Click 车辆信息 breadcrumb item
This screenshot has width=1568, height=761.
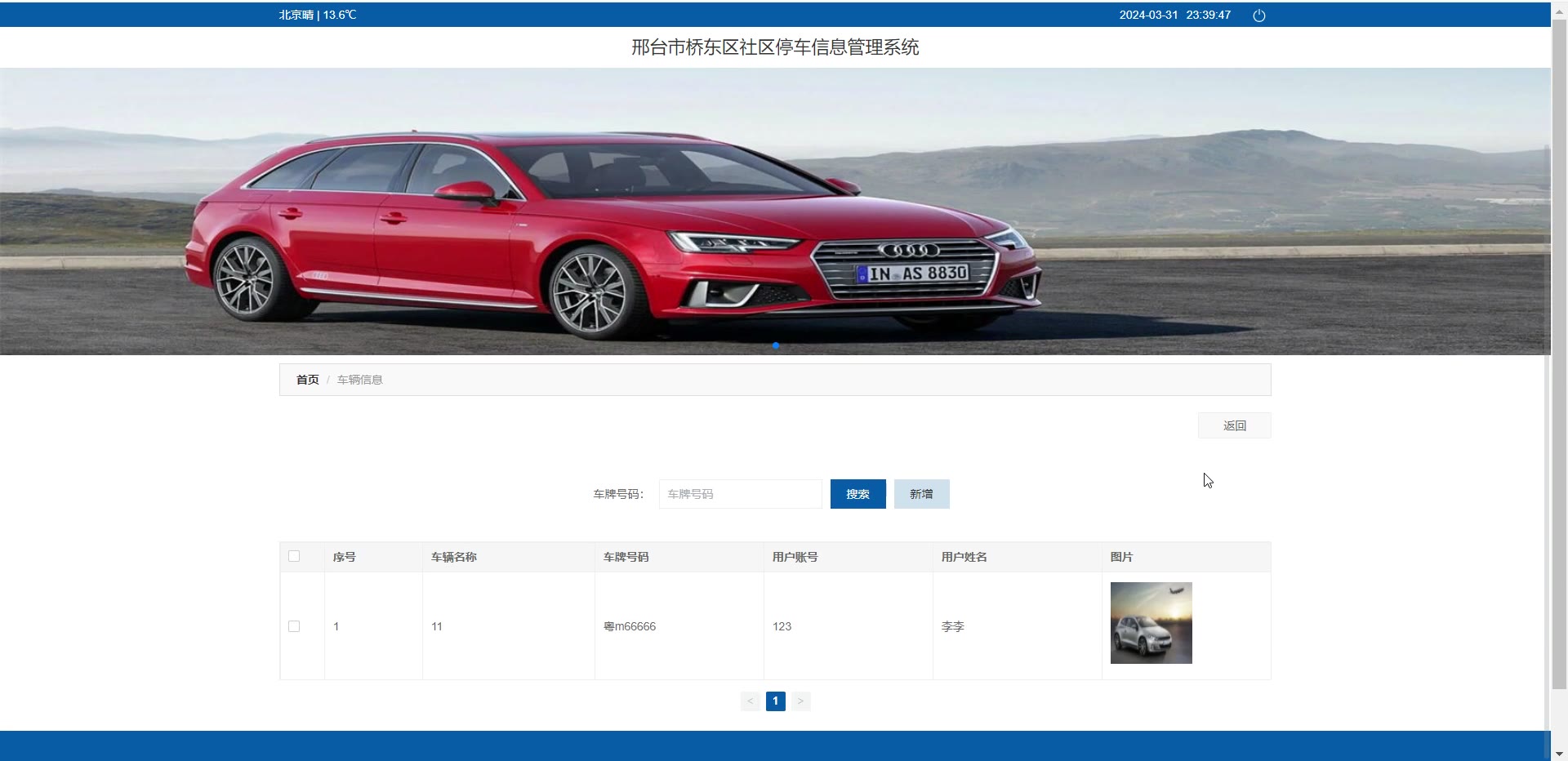(359, 380)
